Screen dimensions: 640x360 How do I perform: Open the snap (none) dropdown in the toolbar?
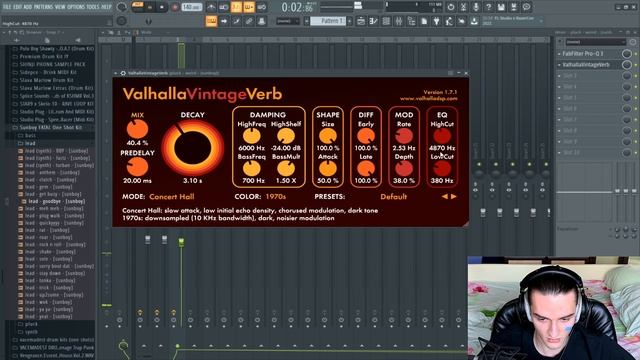point(287,21)
